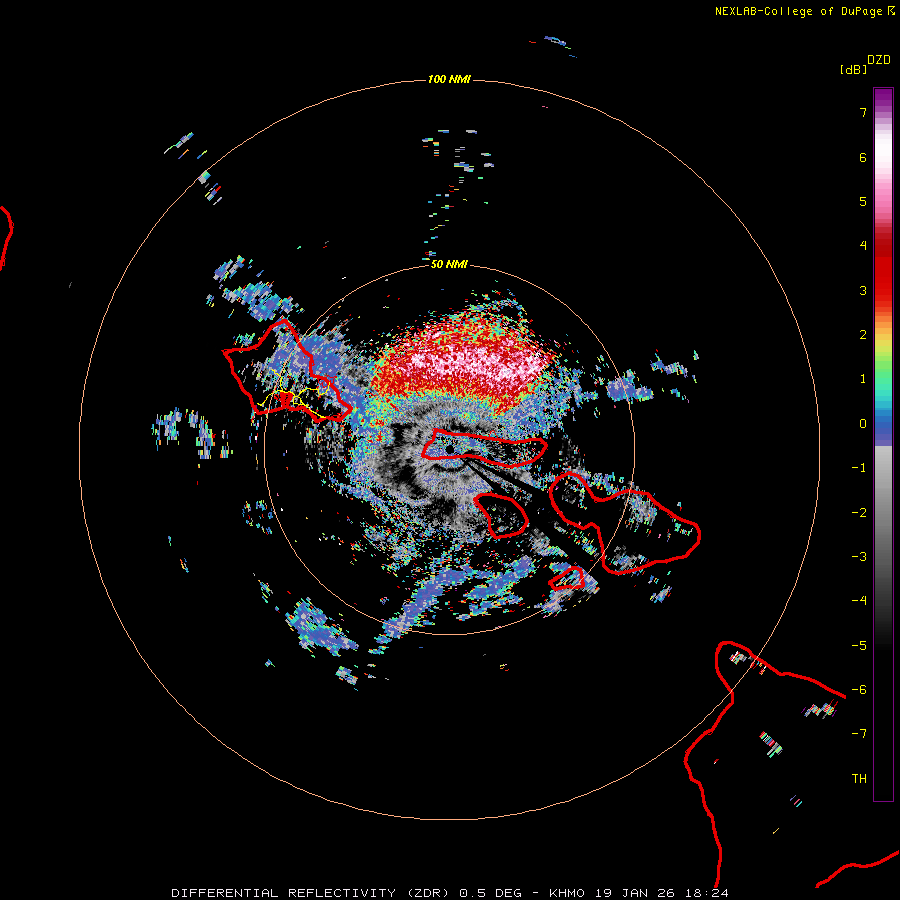Click the 6 dB mark on the color scale
Screen dimensions: 900x900
[863, 157]
